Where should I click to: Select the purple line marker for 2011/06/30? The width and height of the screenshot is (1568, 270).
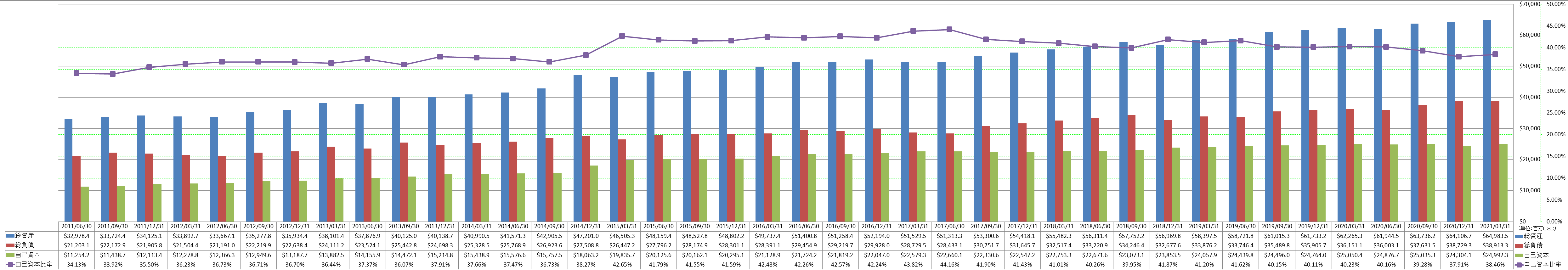pos(76,73)
